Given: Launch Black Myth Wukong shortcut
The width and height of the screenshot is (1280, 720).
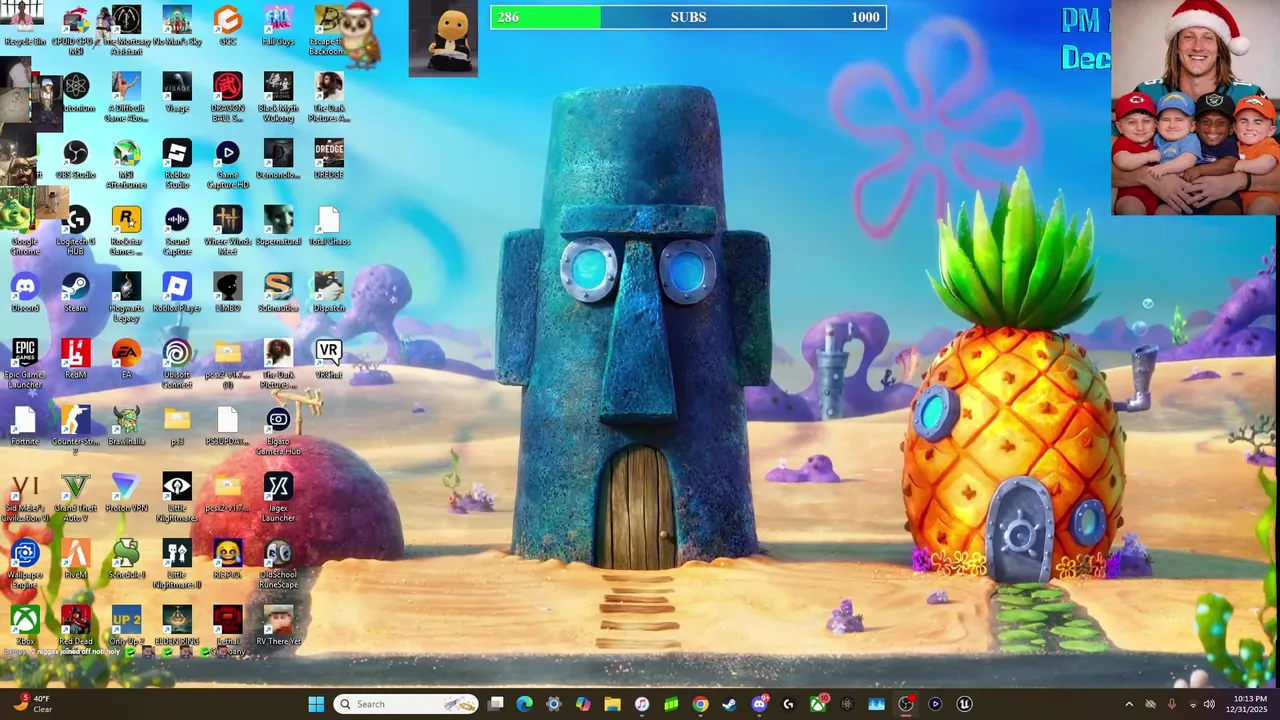Looking at the screenshot, I should pyautogui.click(x=278, y=97).
